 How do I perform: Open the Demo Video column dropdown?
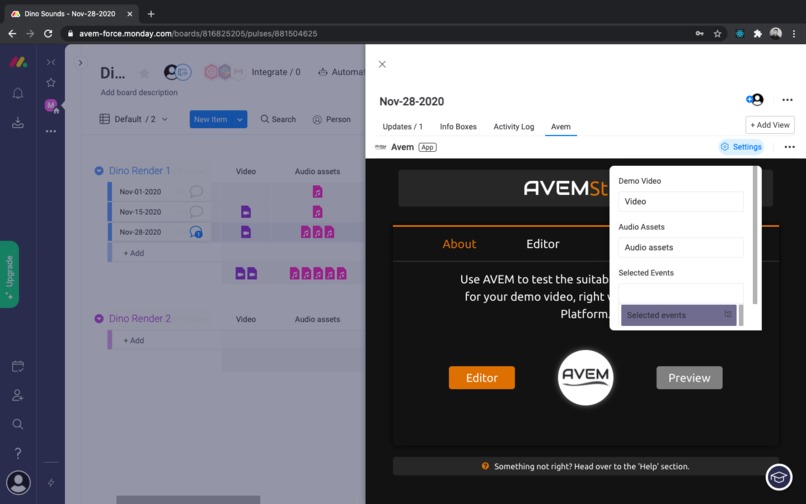pos(681,202)
